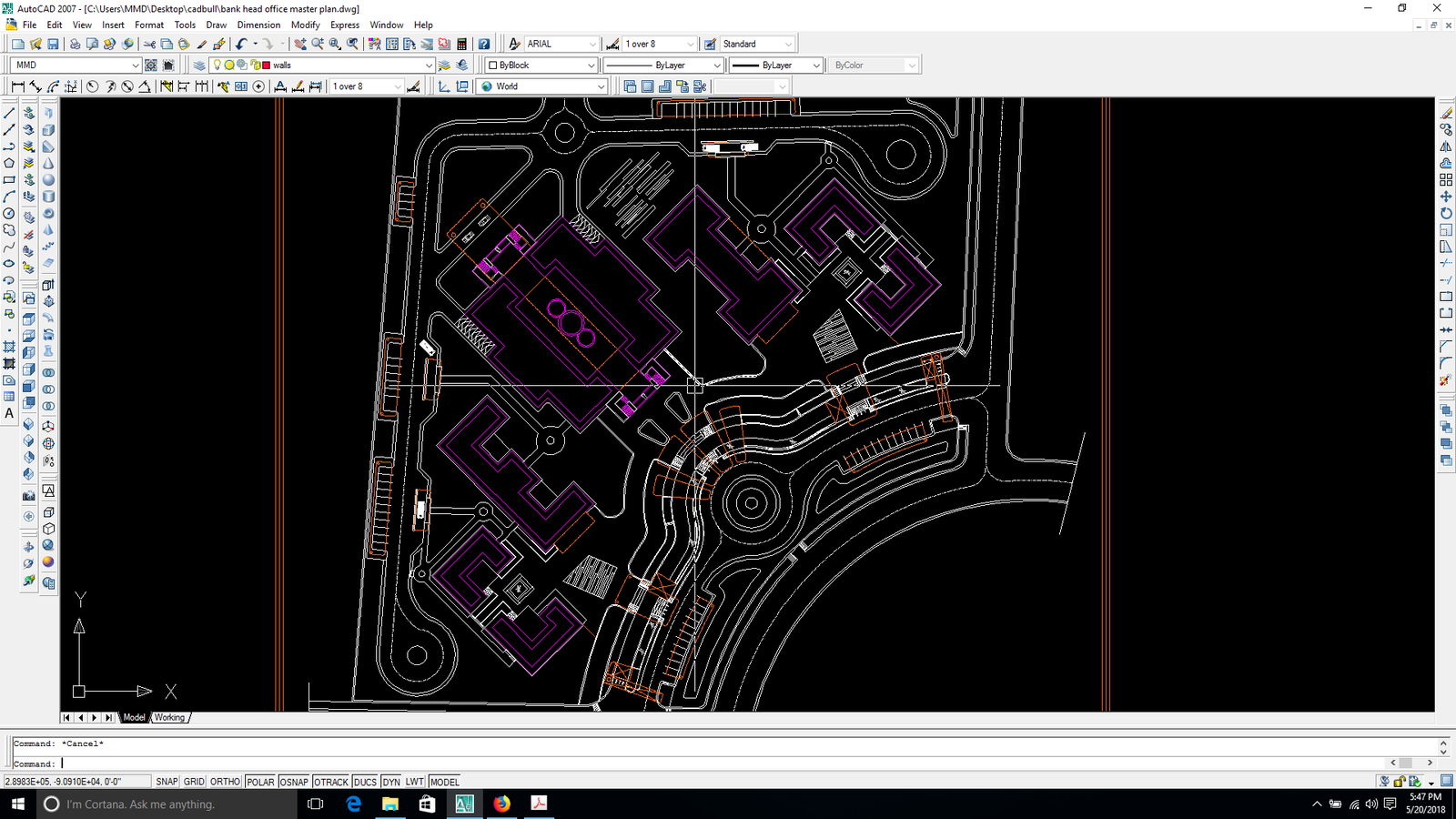Select the Line tool in the Draw toolbar
The height and width of the screenshot is (819, 1456).
[9, 113]
